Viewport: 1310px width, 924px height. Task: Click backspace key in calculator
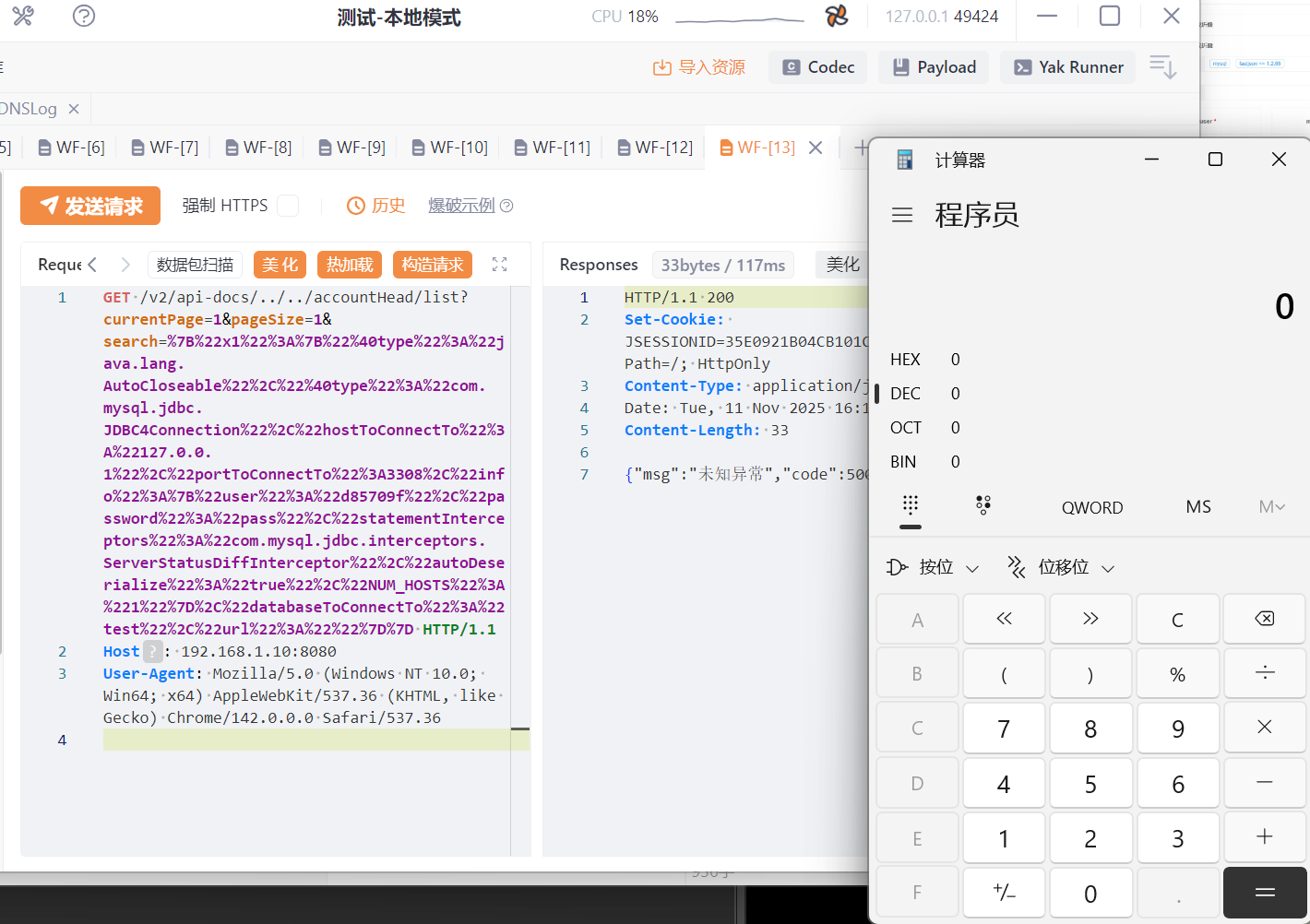pyautogui.click(x=1265, y=619)
